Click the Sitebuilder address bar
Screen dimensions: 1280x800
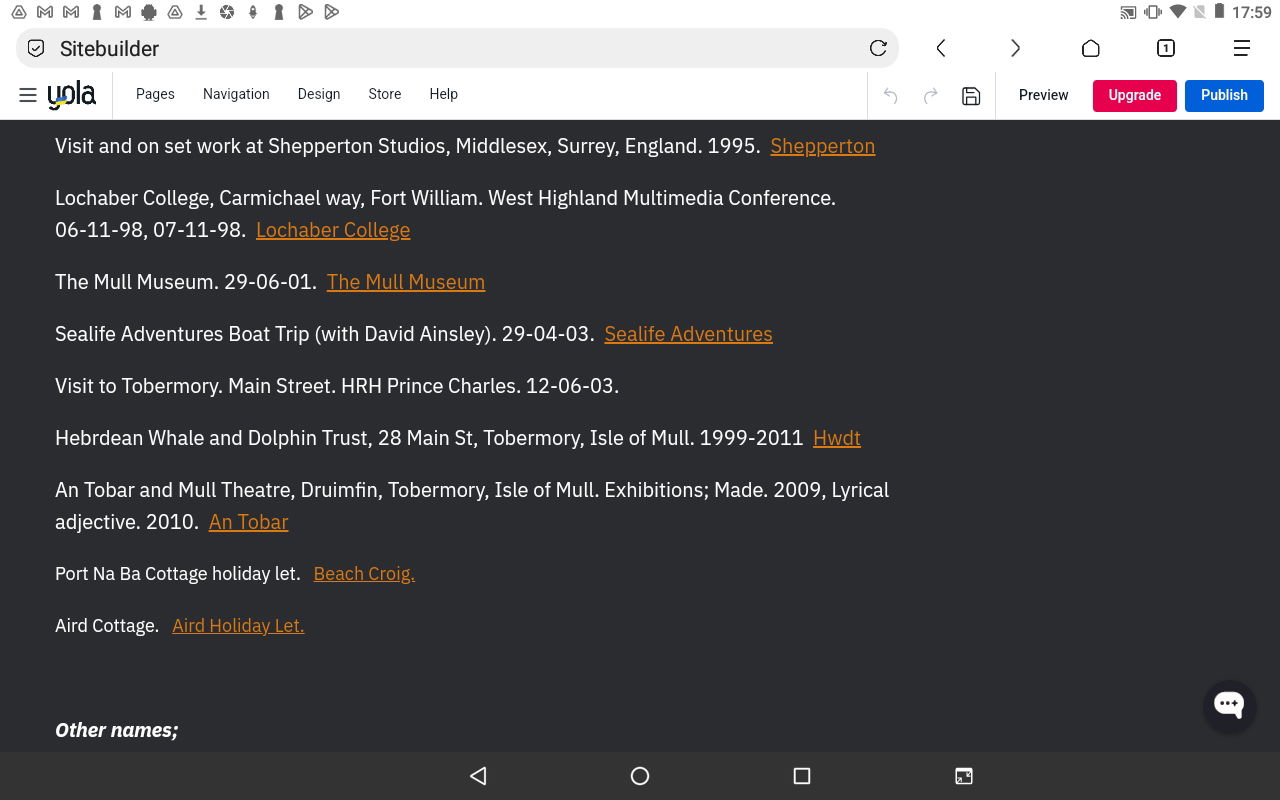point(457,48)
